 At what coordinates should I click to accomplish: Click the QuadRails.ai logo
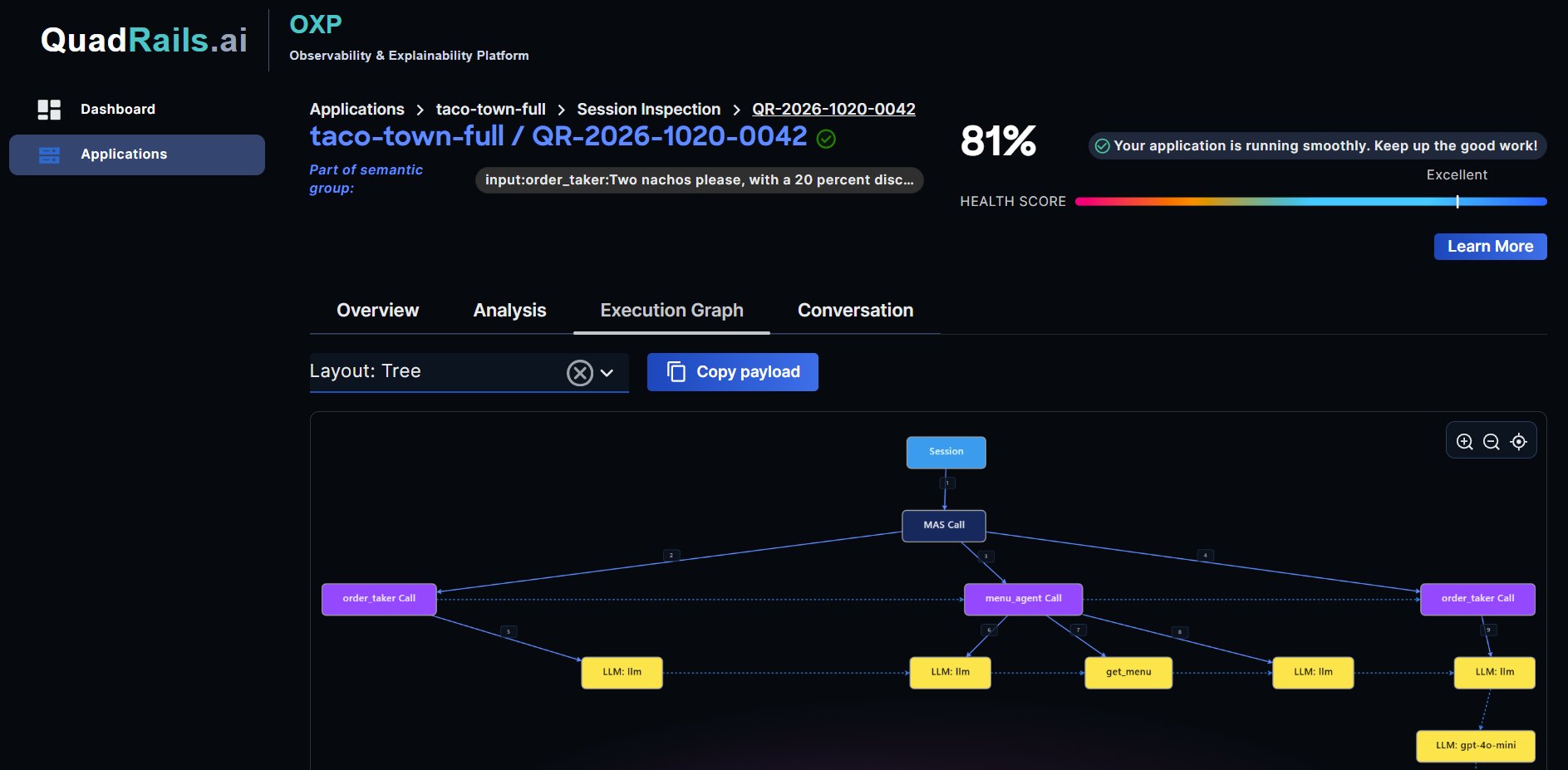point(144,40)
